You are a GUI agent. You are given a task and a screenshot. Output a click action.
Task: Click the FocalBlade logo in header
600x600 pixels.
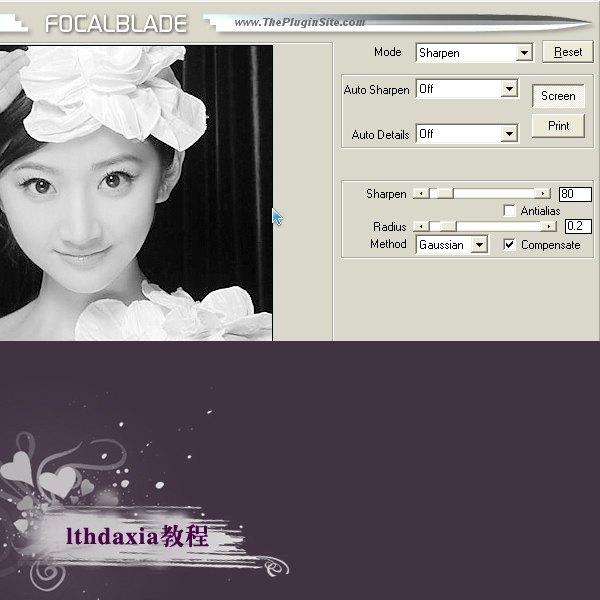[x=116, y=22]
